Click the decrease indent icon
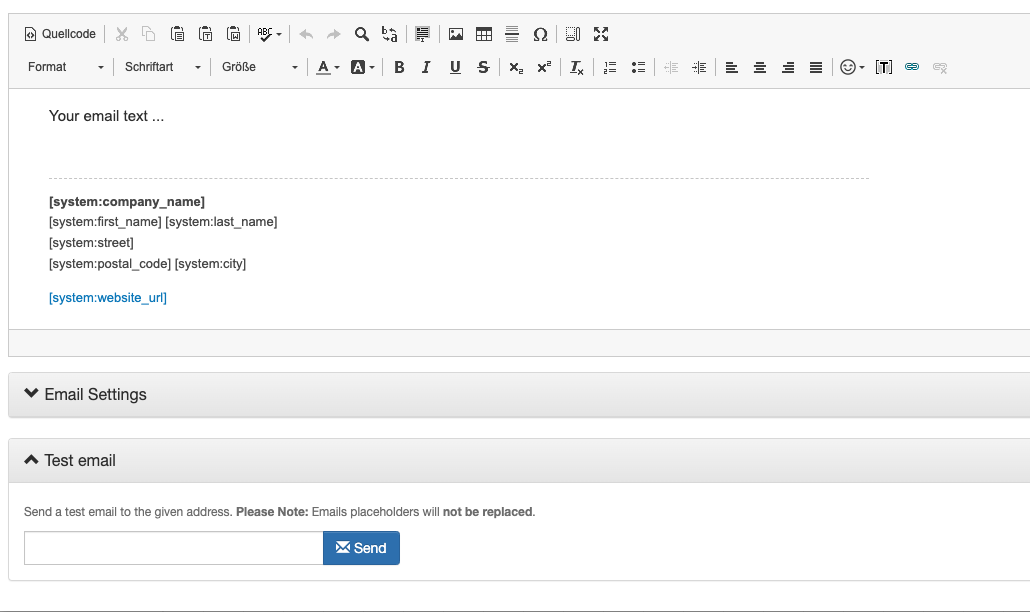This screenshot has height=612, width=1030. 671,67
